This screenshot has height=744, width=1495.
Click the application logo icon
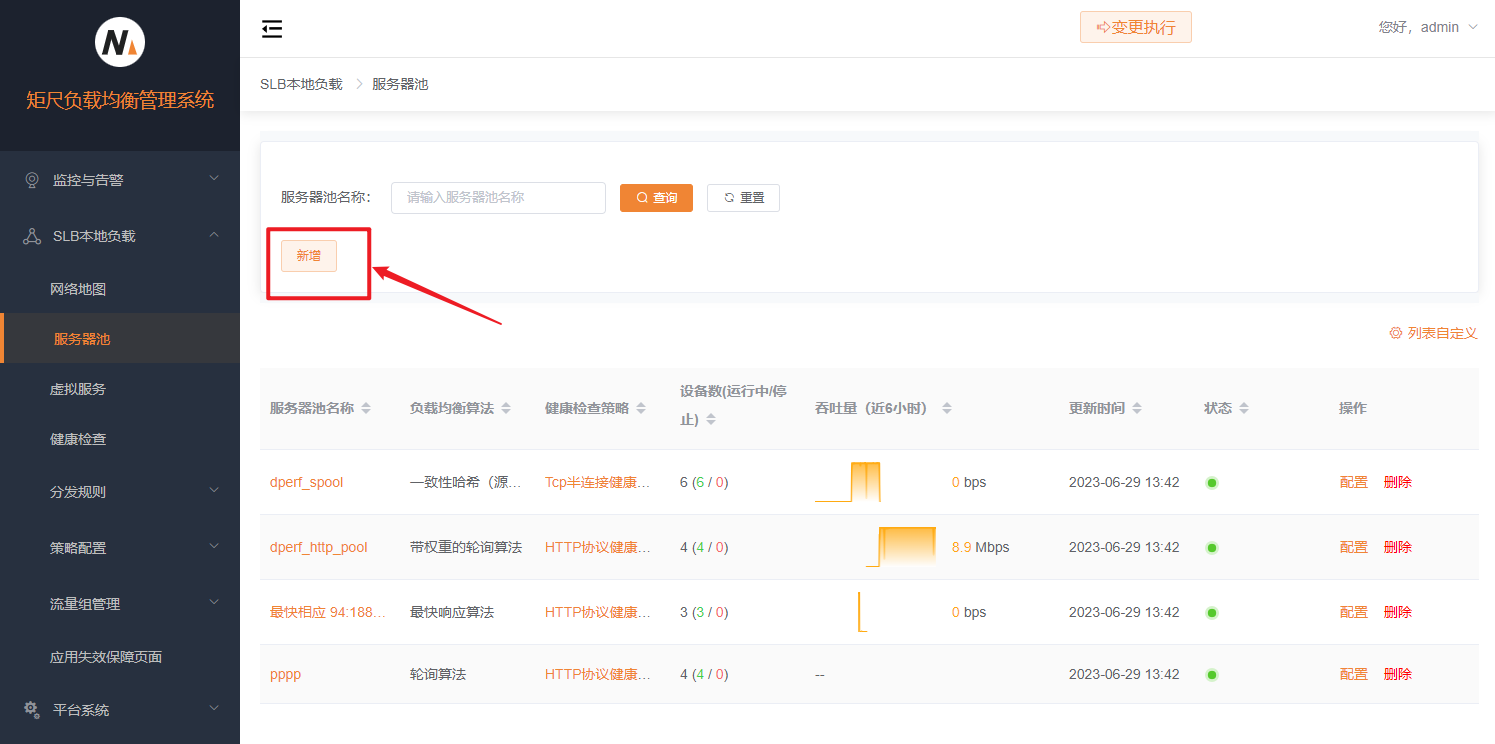[x=120, y=43]
